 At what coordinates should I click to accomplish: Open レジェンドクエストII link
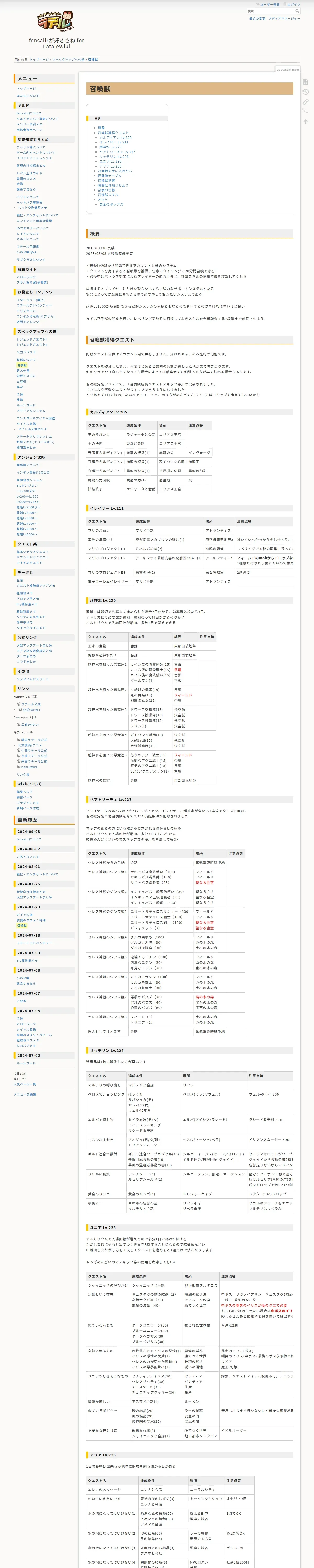[x=32, y=344]
